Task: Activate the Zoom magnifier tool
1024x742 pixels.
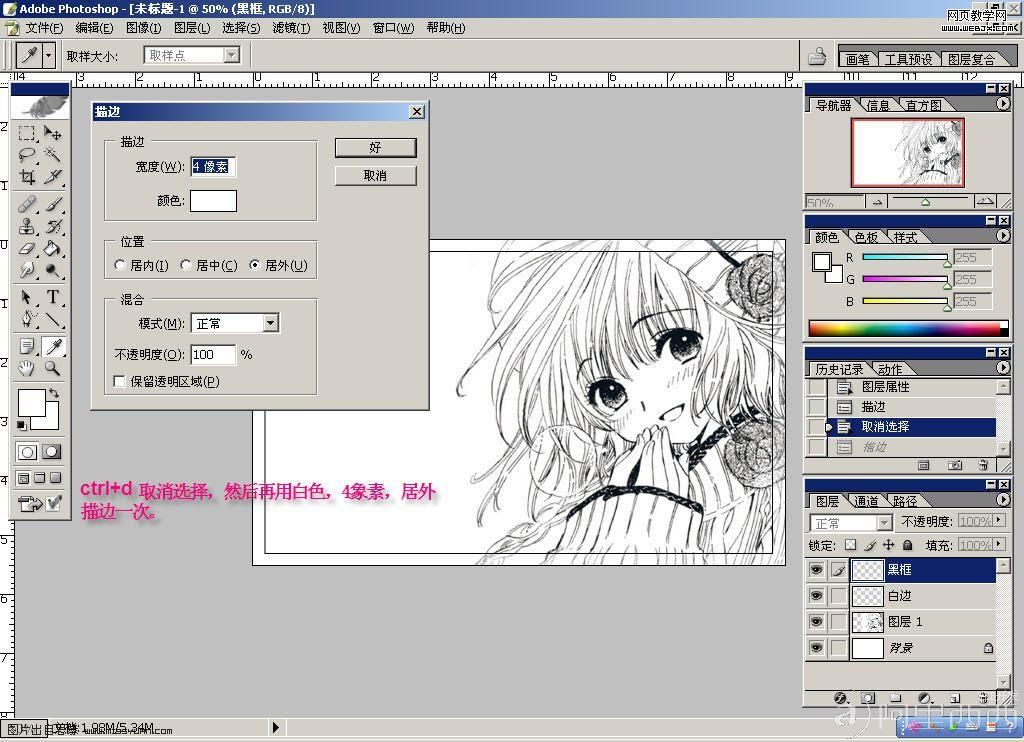Action: click(x=52, y=368)
